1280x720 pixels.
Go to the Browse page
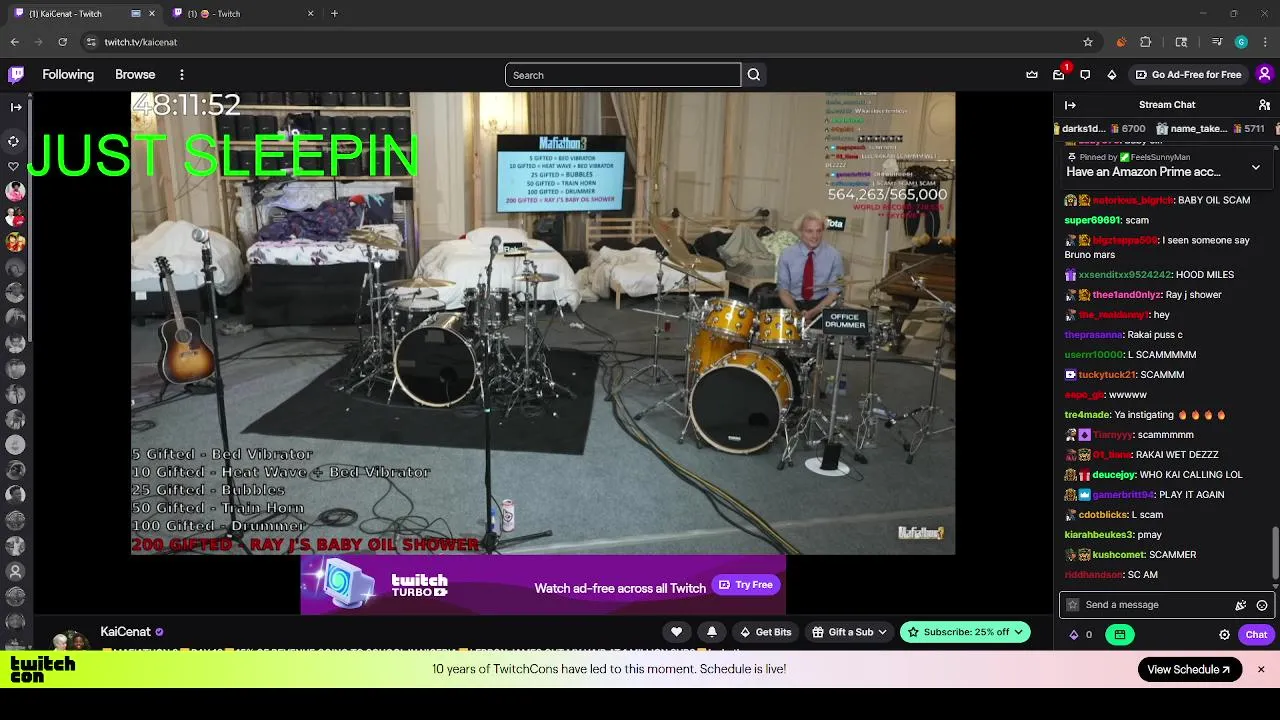coord(135,75)
